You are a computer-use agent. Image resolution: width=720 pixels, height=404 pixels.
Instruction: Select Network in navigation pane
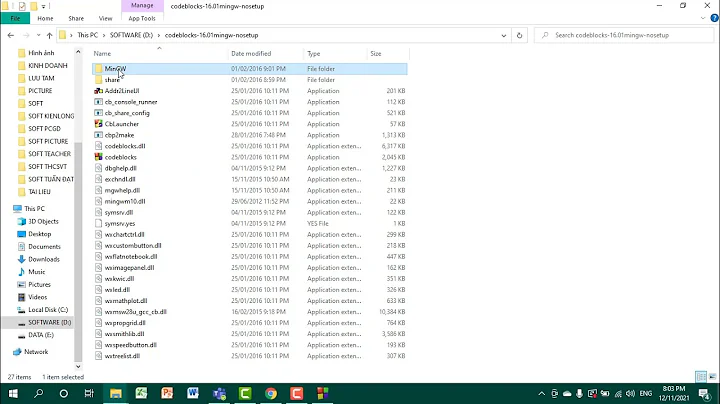click(36, 352)
